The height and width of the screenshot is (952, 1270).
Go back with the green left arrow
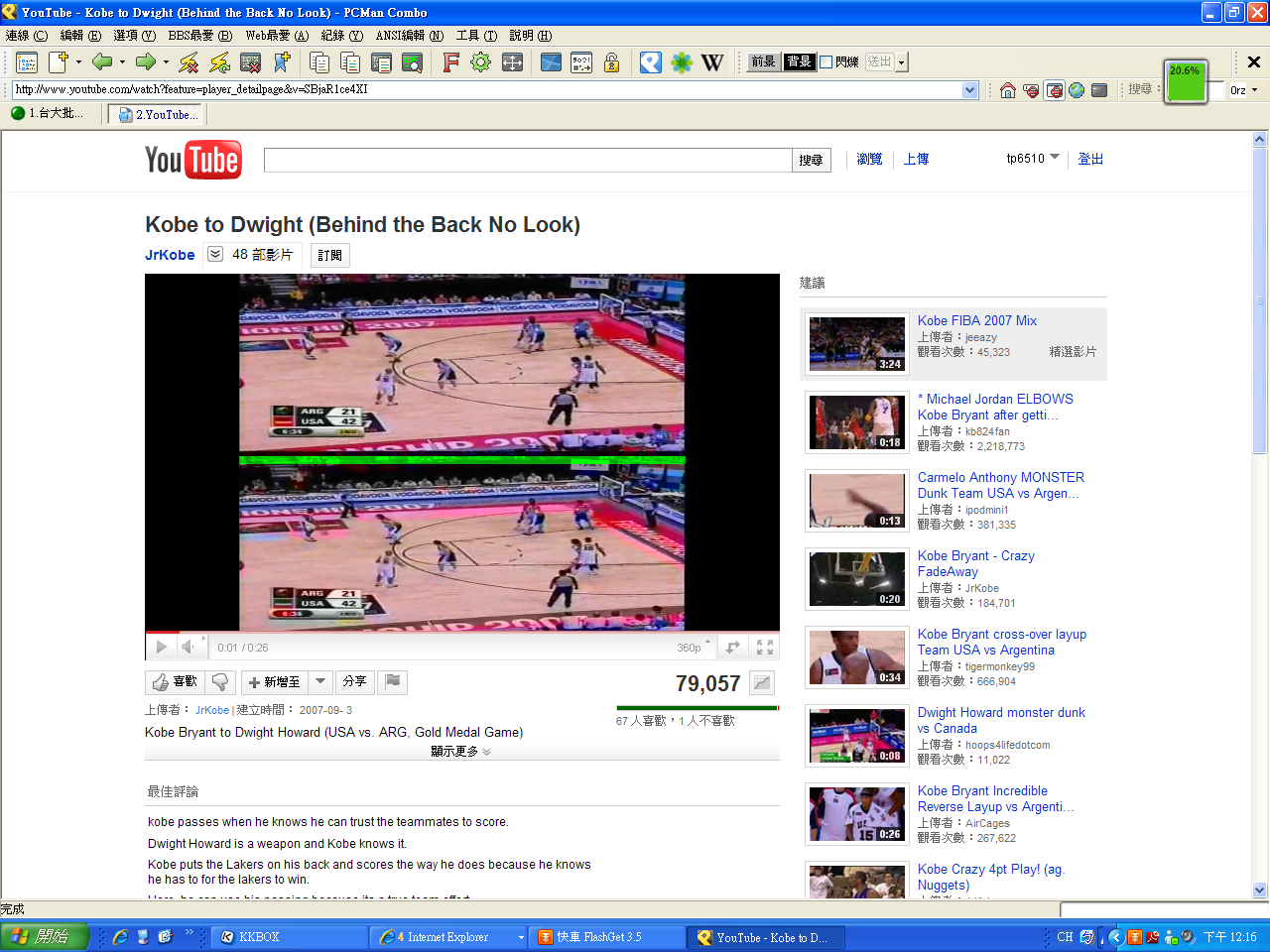(x=102, y=62)
